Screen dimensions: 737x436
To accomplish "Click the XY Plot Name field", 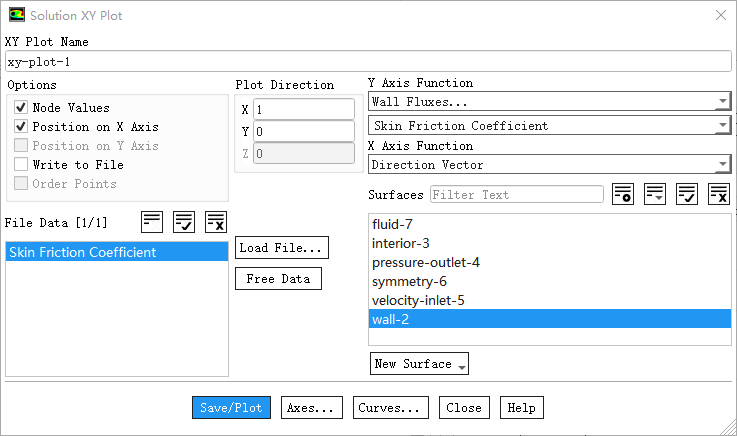I will pos(368,61).
